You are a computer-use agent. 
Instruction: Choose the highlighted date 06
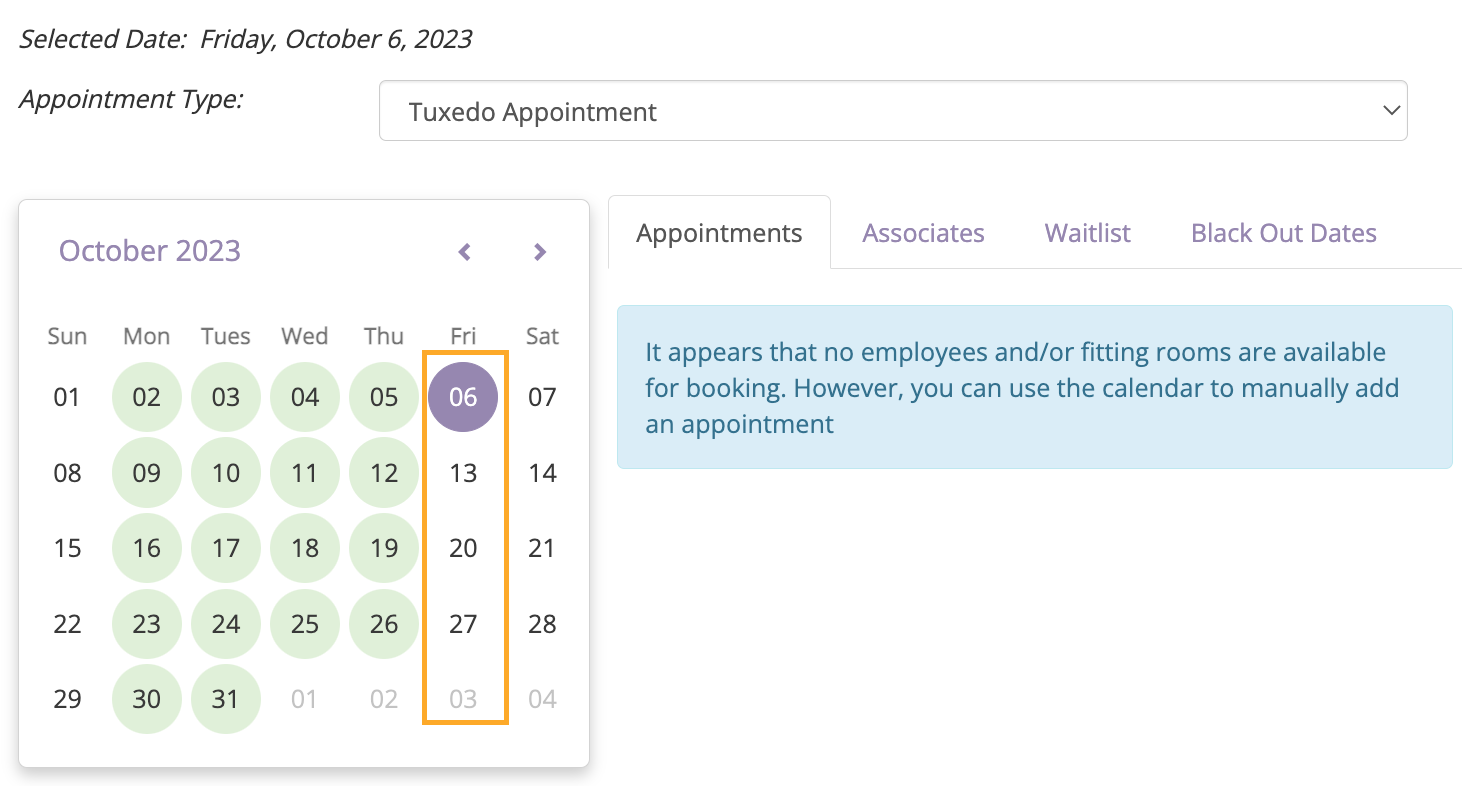pos(463,397)
